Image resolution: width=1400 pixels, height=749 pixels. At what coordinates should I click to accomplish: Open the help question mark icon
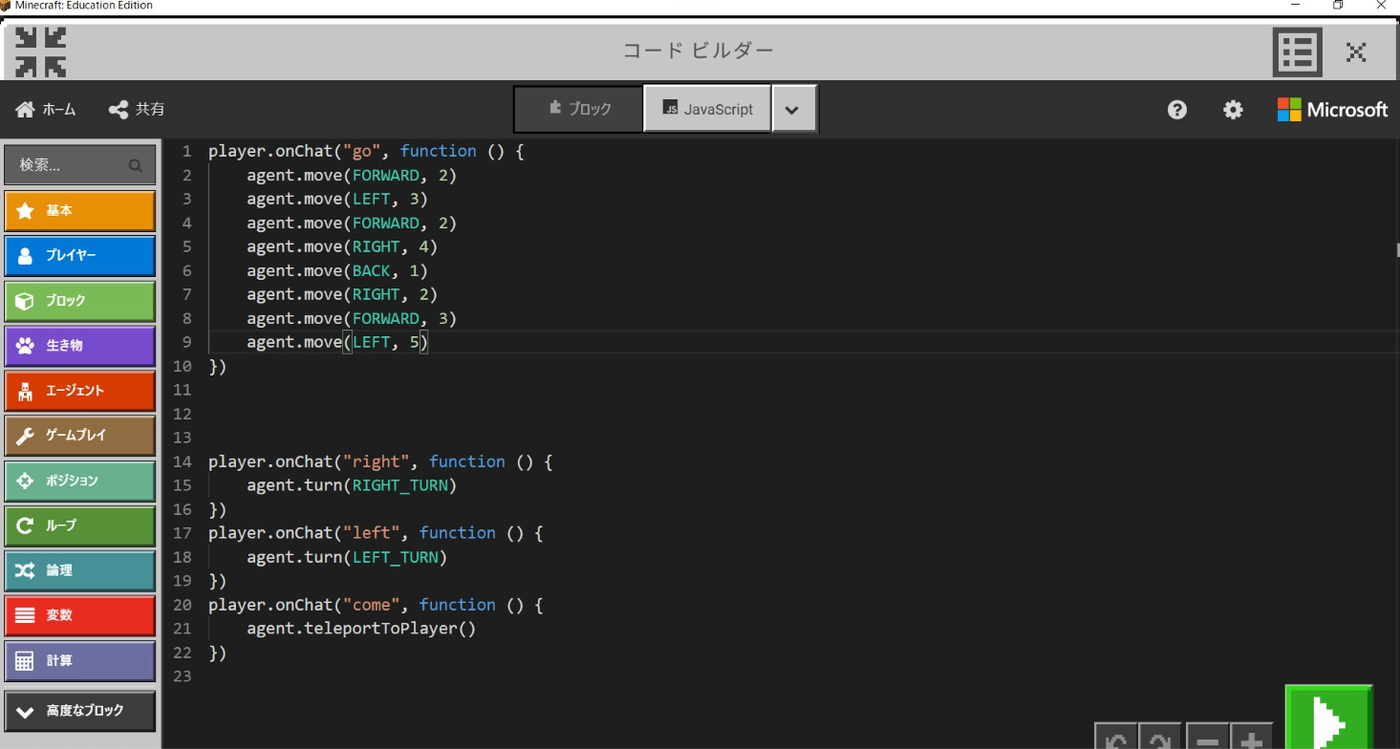[x=1177, y=110]
